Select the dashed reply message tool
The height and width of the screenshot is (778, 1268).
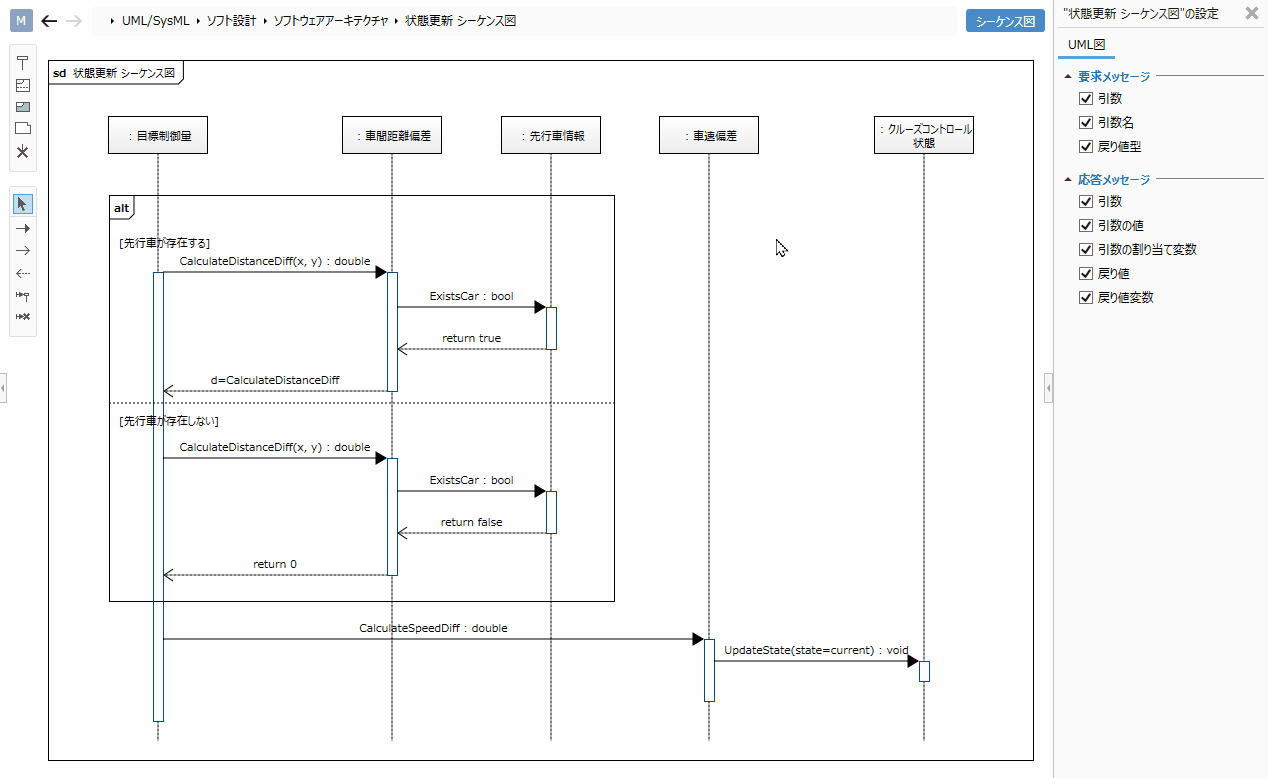[23, 272]
